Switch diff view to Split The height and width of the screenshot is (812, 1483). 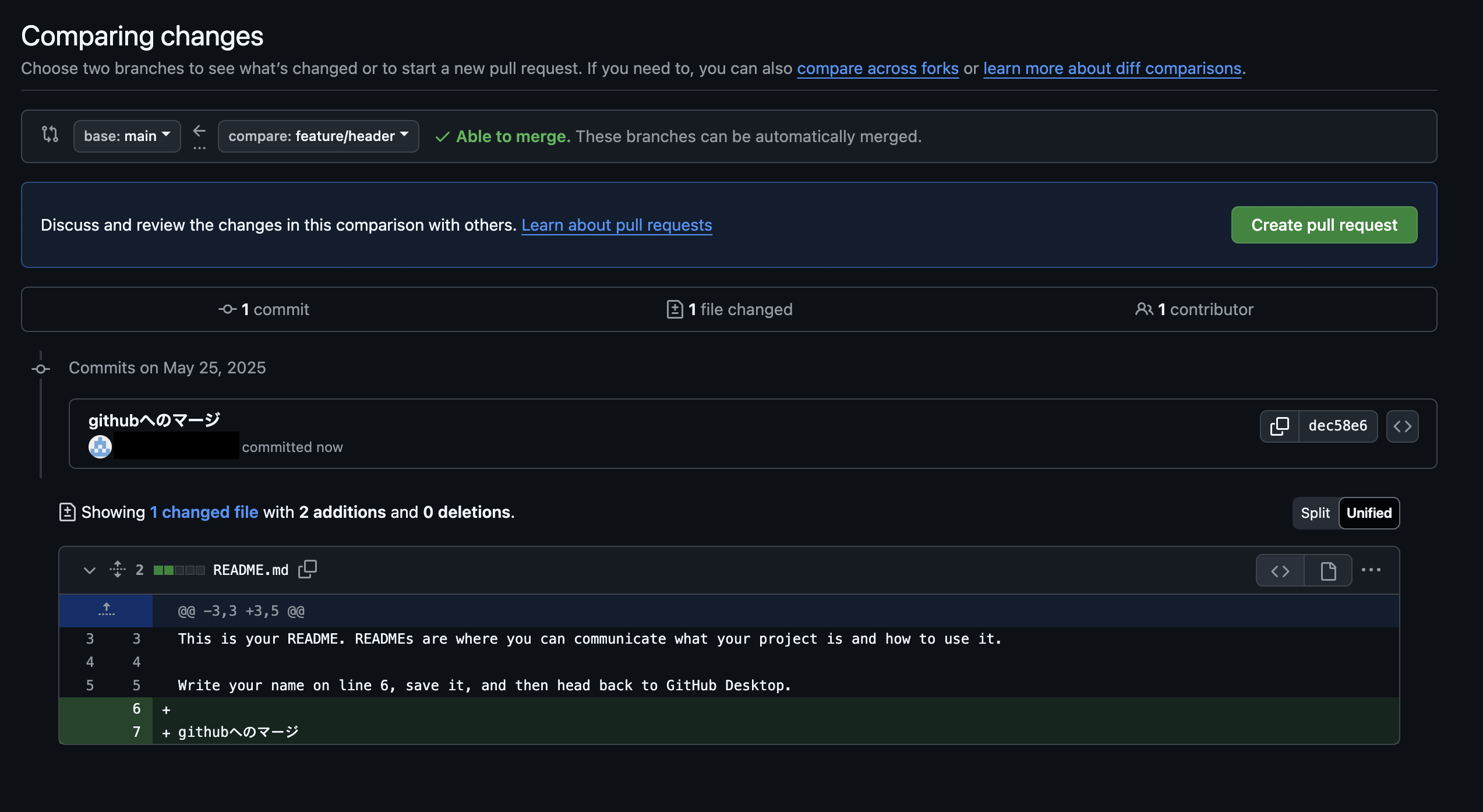[x=1315, y=513]
